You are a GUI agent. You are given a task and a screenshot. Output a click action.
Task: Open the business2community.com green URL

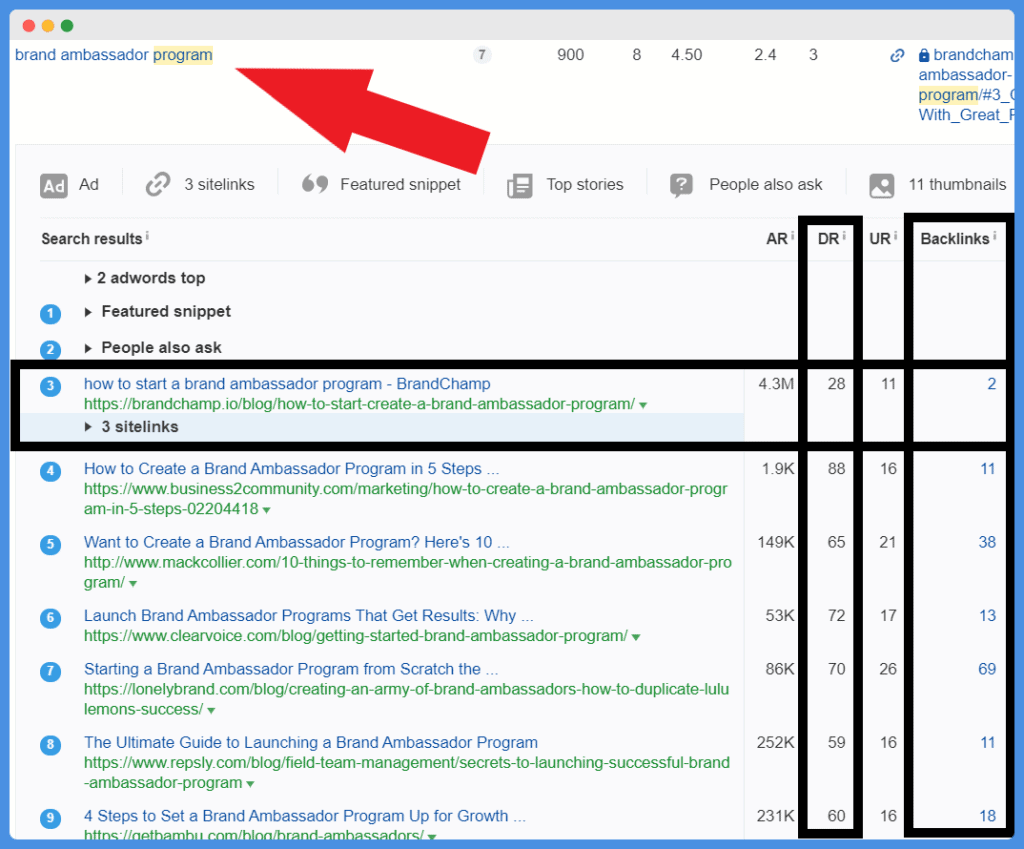pos(406,499)
